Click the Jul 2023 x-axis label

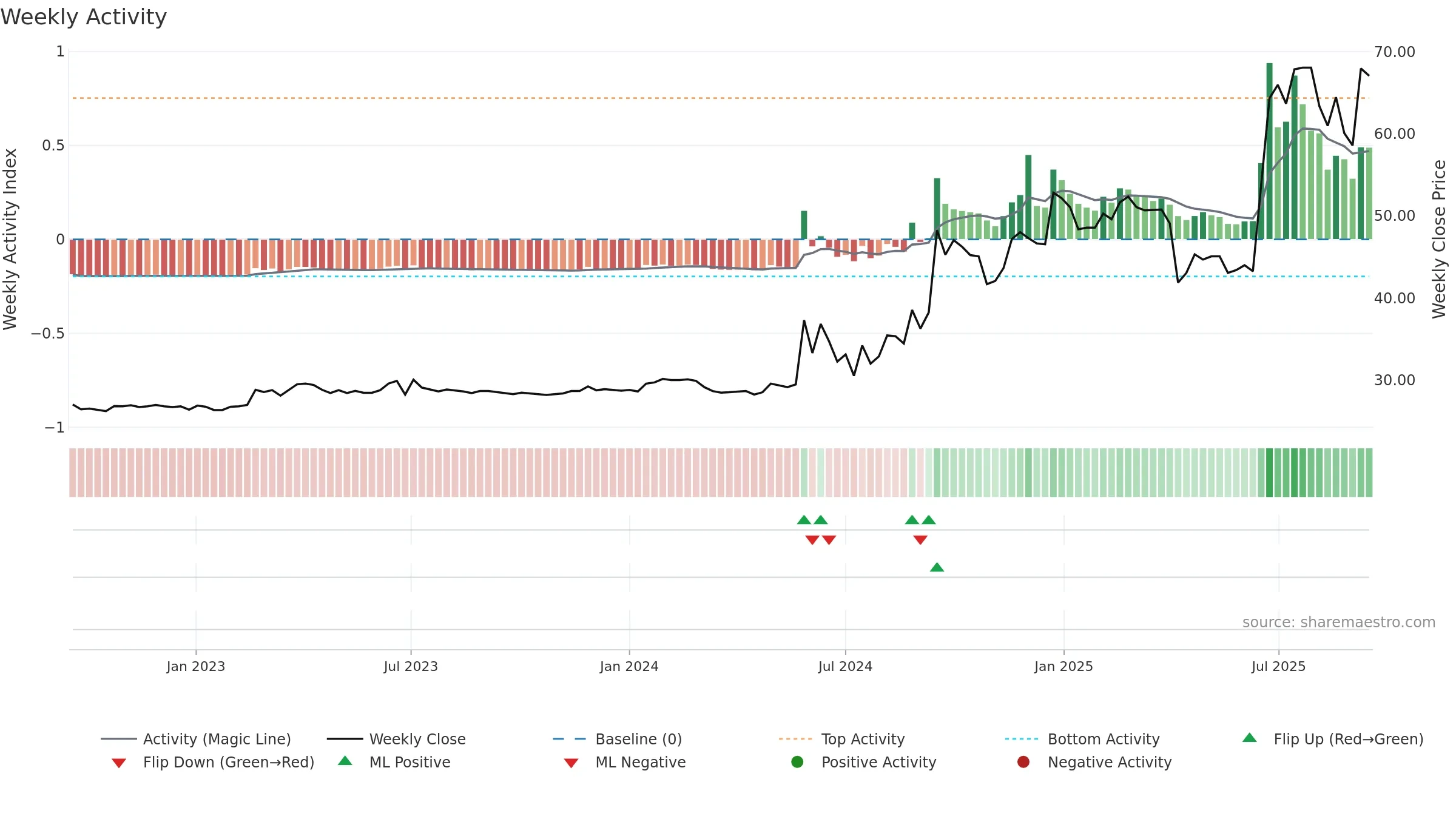click(411, 666)
